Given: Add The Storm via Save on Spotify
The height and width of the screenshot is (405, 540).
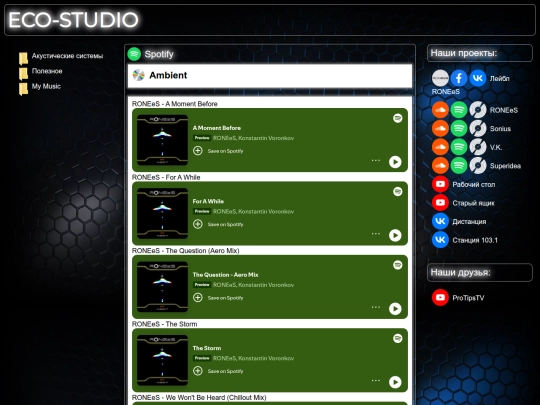Looking at the screenshot, I should (x=218, y=371).
